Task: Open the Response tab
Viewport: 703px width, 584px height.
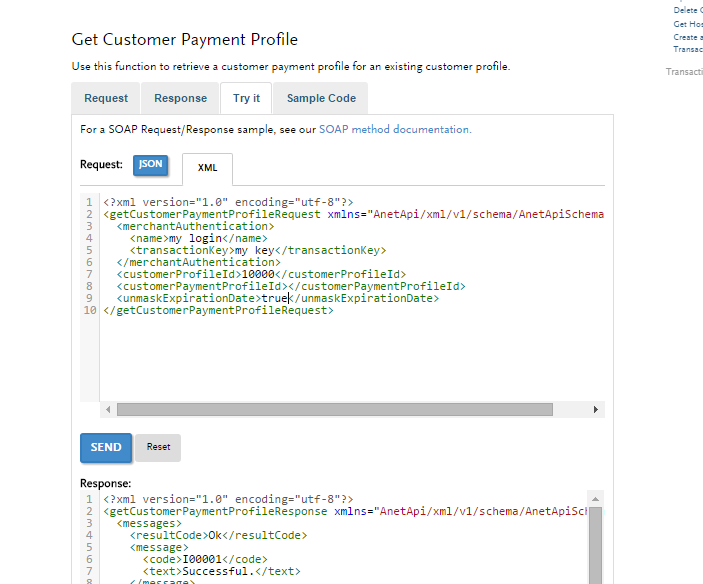Action: (x=180, y=98)
